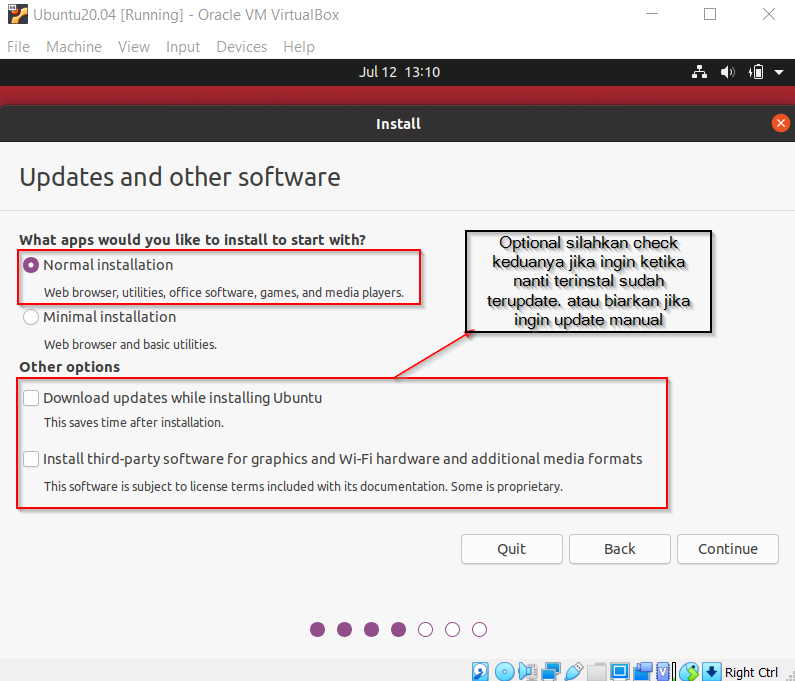The image size is (795, 681).
Task: Click the audio speaker icon in VirtualBox status bar
Action: coord(528,671)
